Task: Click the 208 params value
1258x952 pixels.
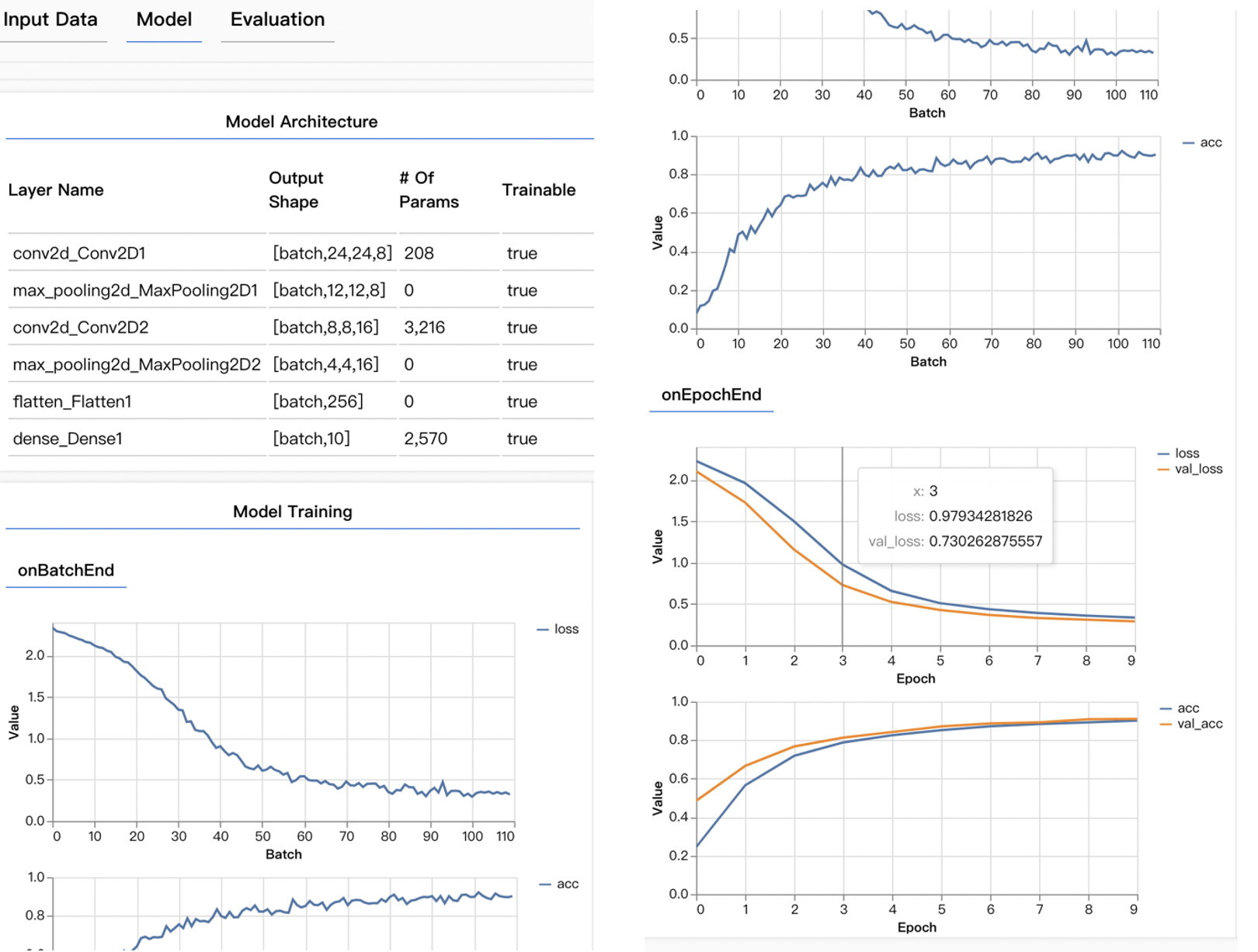Action: [419, 253]
